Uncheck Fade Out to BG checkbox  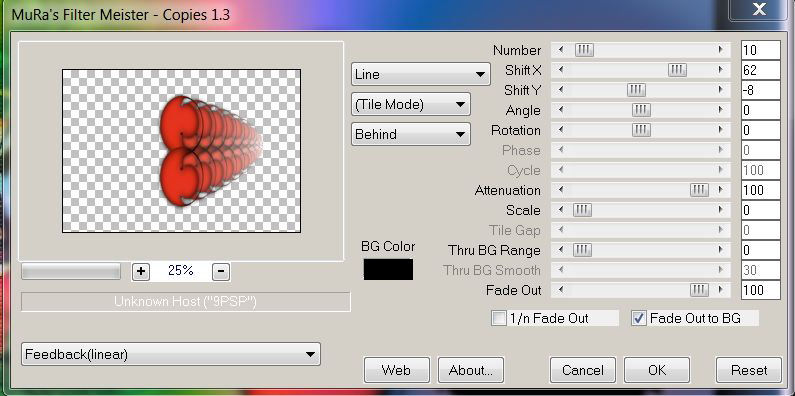tap(639, 318)
